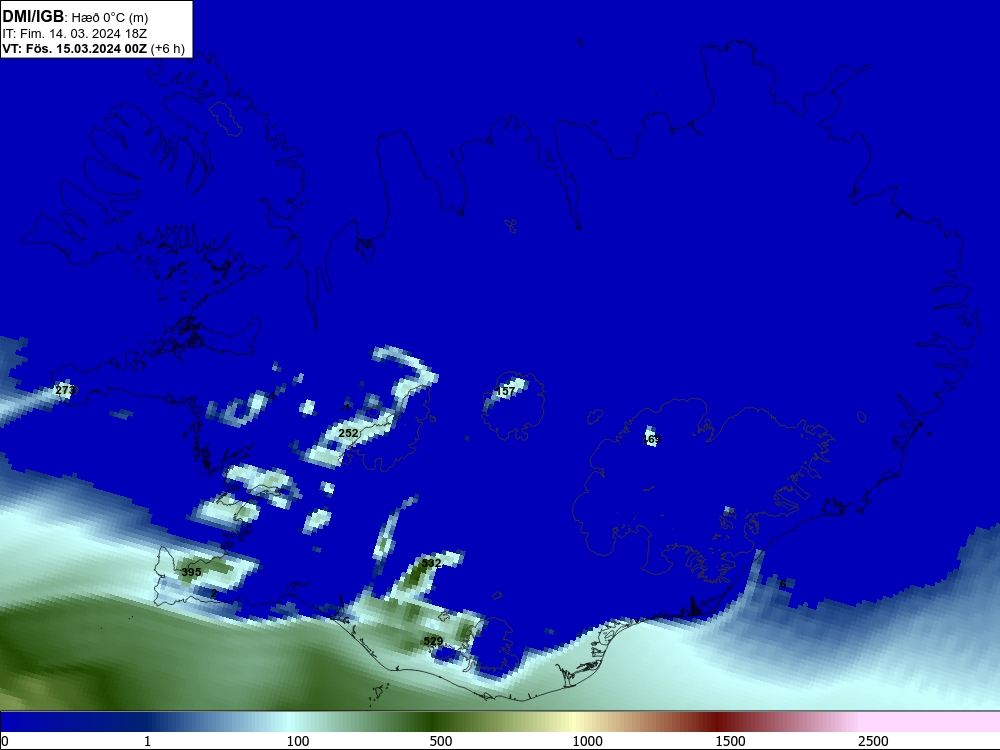Click the 1500 label on the color scale
Screen dimensions: 1000x750
pyautogui.click(x=730, y=741)
